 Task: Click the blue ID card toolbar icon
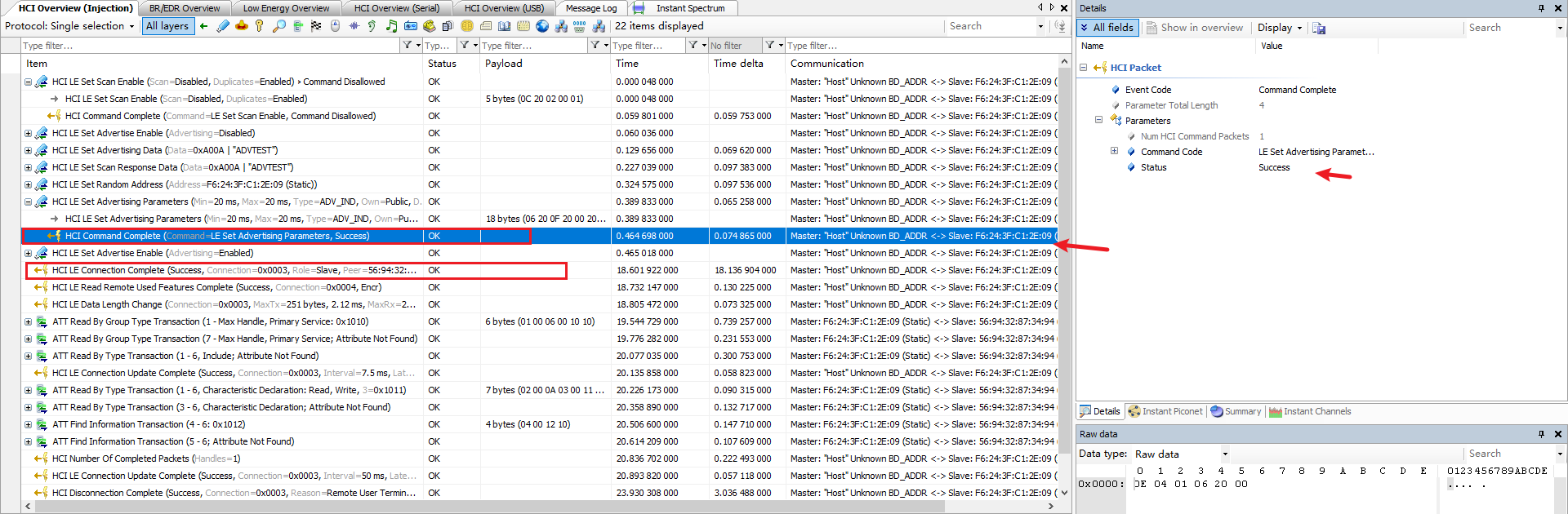coord(410,26)
